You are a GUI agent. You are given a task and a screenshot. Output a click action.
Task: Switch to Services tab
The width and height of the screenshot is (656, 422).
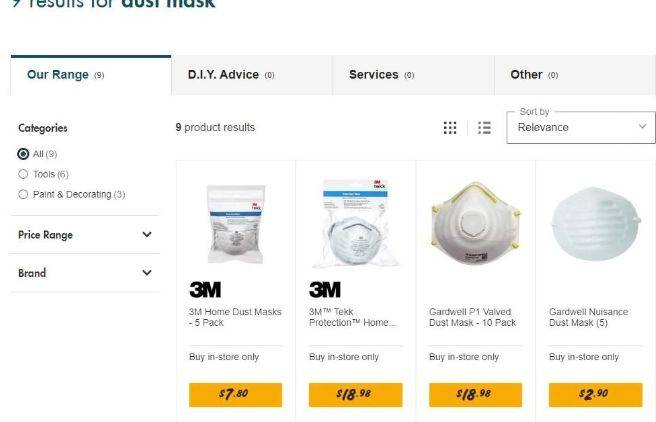(413, 75)
